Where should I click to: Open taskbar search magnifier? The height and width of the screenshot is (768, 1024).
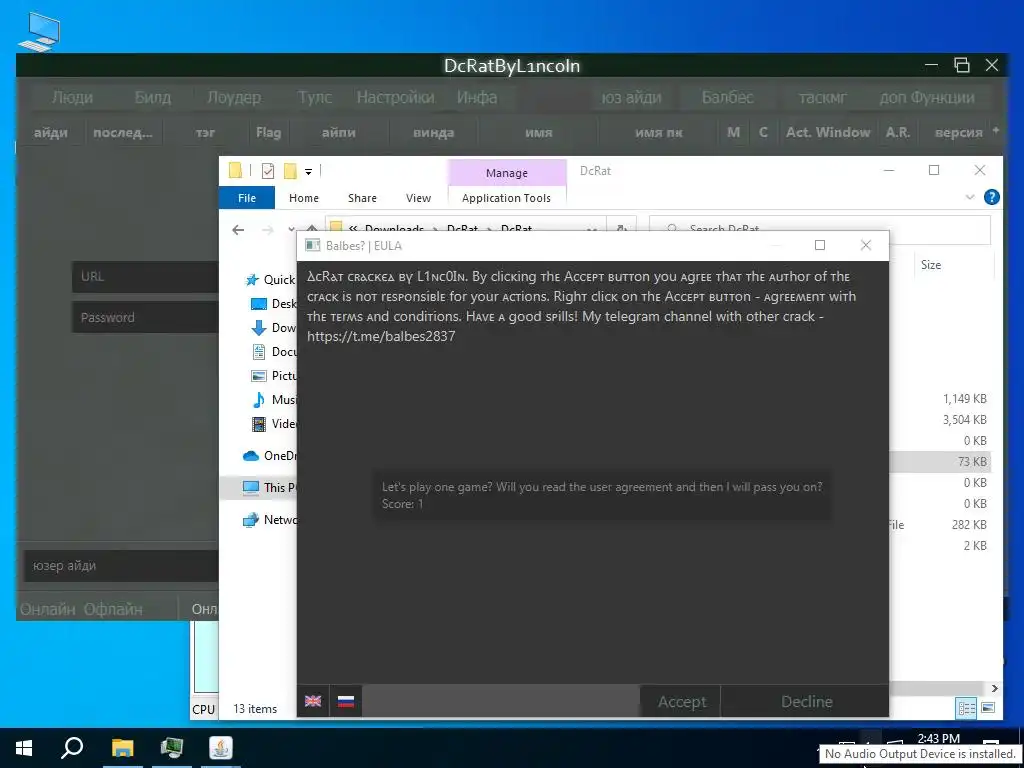pos(72,748)
